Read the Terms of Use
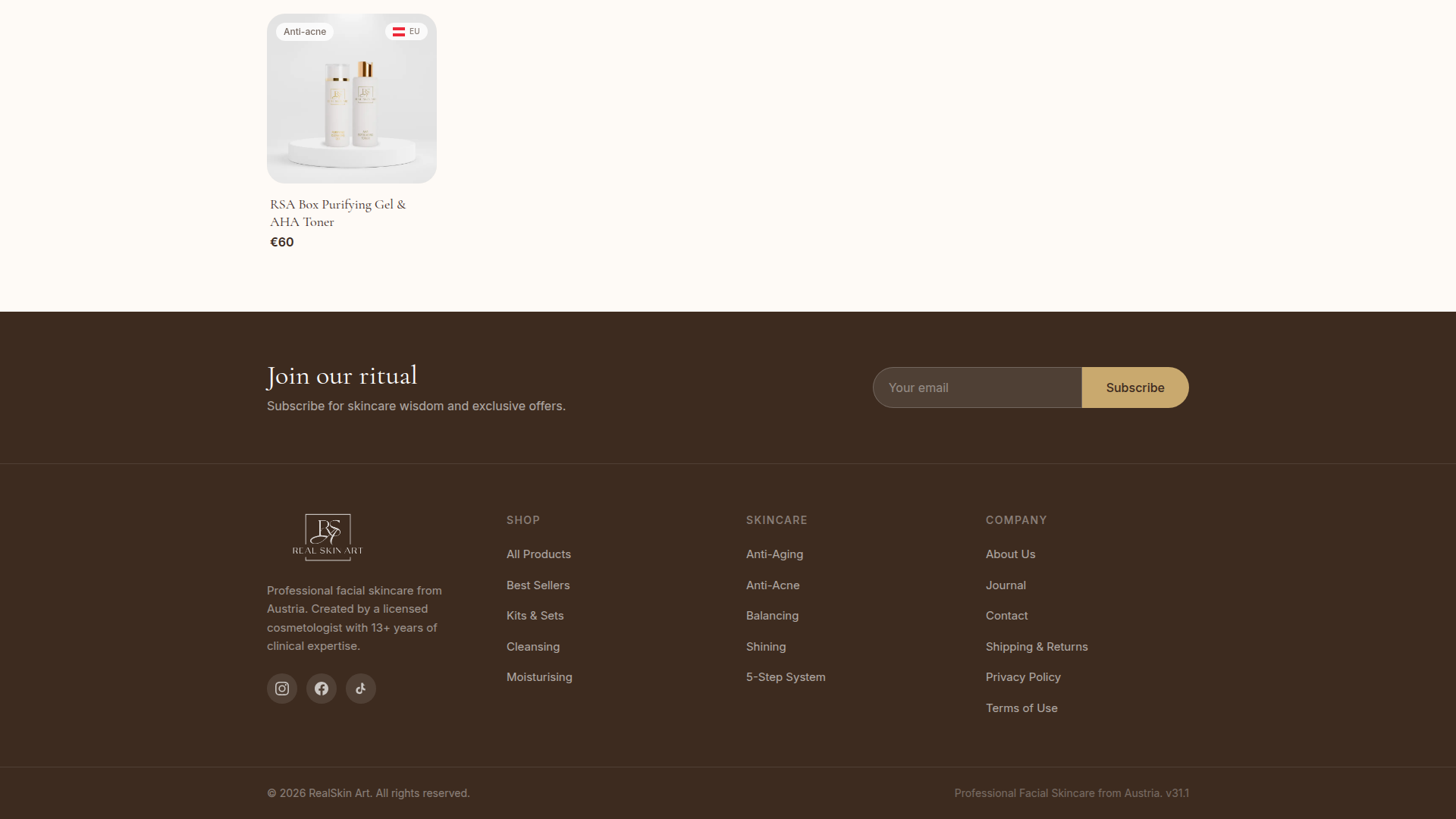This screenshot has width=1456, height=819. point(1021,708)
